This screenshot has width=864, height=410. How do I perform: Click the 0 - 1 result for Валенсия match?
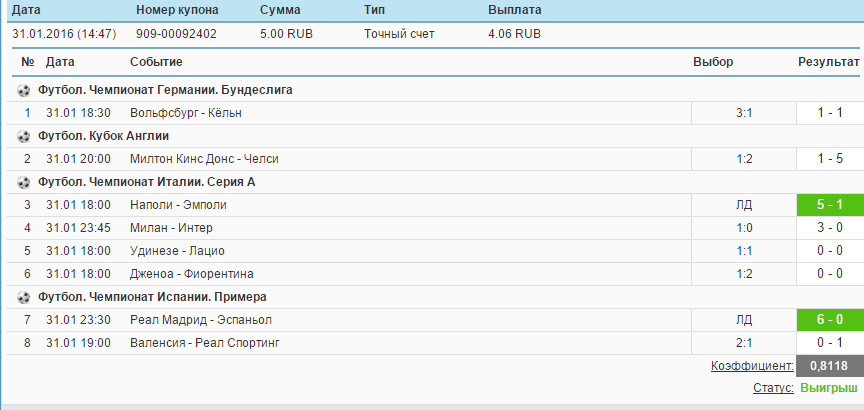pyautogui.click(x=830, y=343)
